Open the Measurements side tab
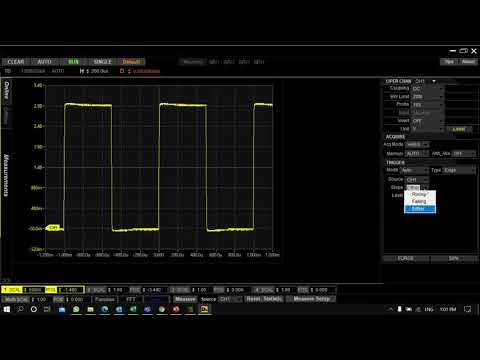480x360 pixels. pos(6,175)
